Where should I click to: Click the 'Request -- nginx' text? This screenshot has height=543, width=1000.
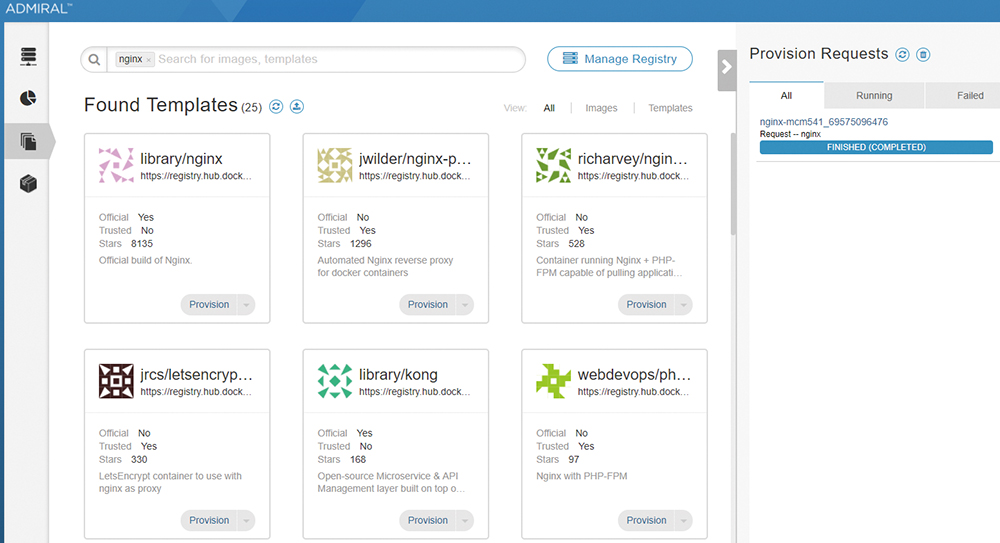(790, 134)
